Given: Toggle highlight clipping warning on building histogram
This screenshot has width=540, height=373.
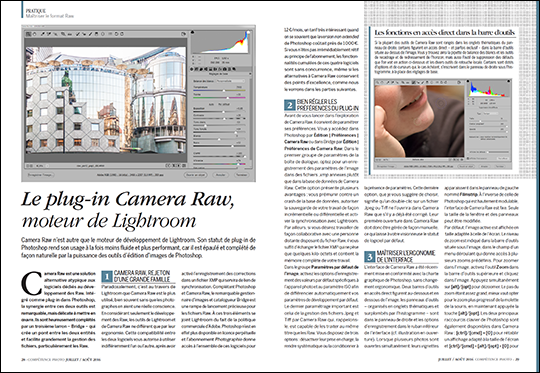Looking at the screenshot, I should pyautogui.click(x=249, y=32).
